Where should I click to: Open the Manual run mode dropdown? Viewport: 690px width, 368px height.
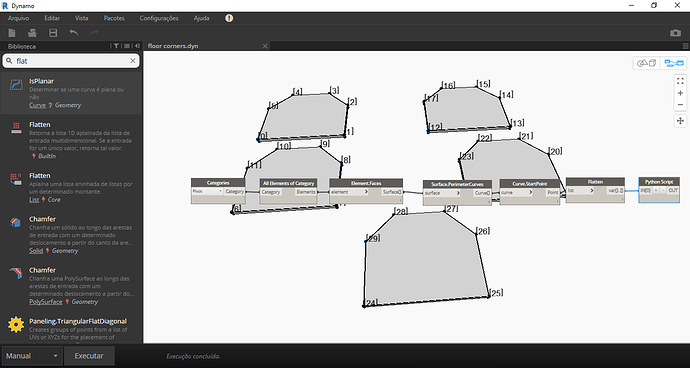click(32, 356)
